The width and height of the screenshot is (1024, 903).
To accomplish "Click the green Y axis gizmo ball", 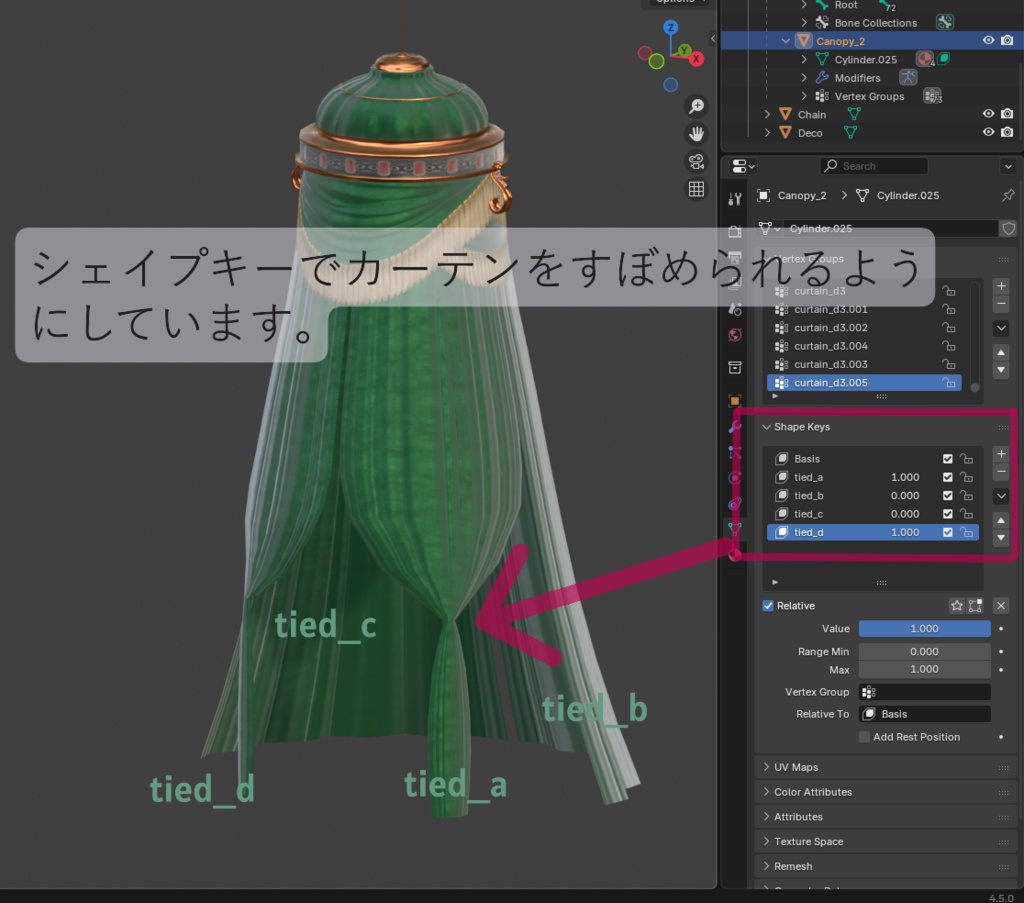I will point(684,50).
